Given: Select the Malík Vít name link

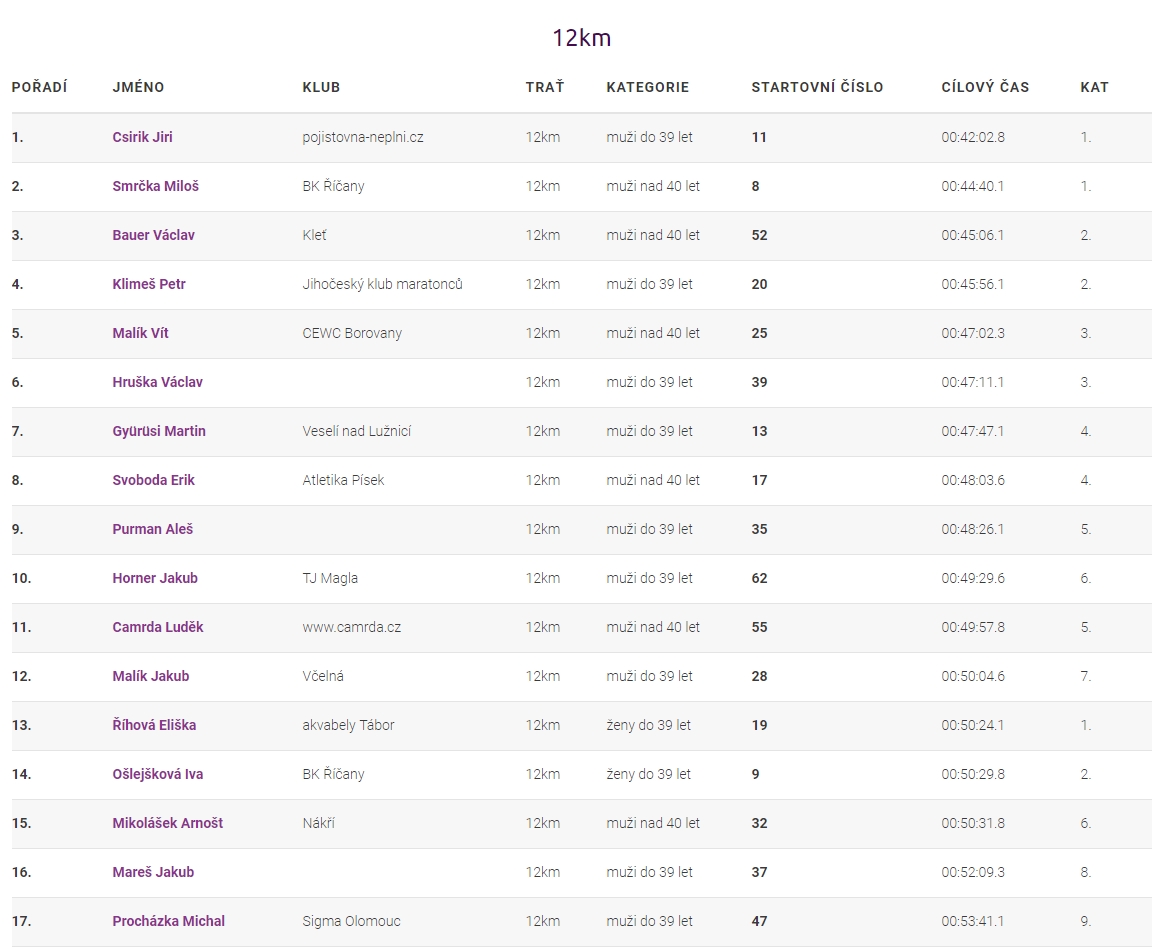Looking at the screenshot, I should pyautogui.click(x=140, y=333).
